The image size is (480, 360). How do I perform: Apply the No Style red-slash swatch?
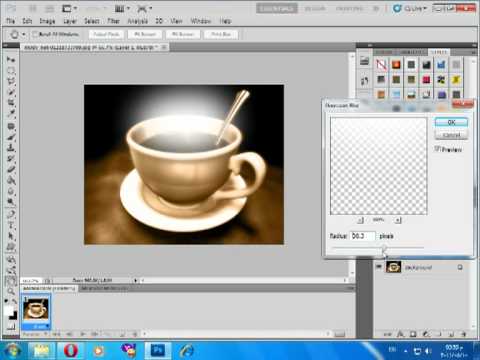(x=381, y=64)
